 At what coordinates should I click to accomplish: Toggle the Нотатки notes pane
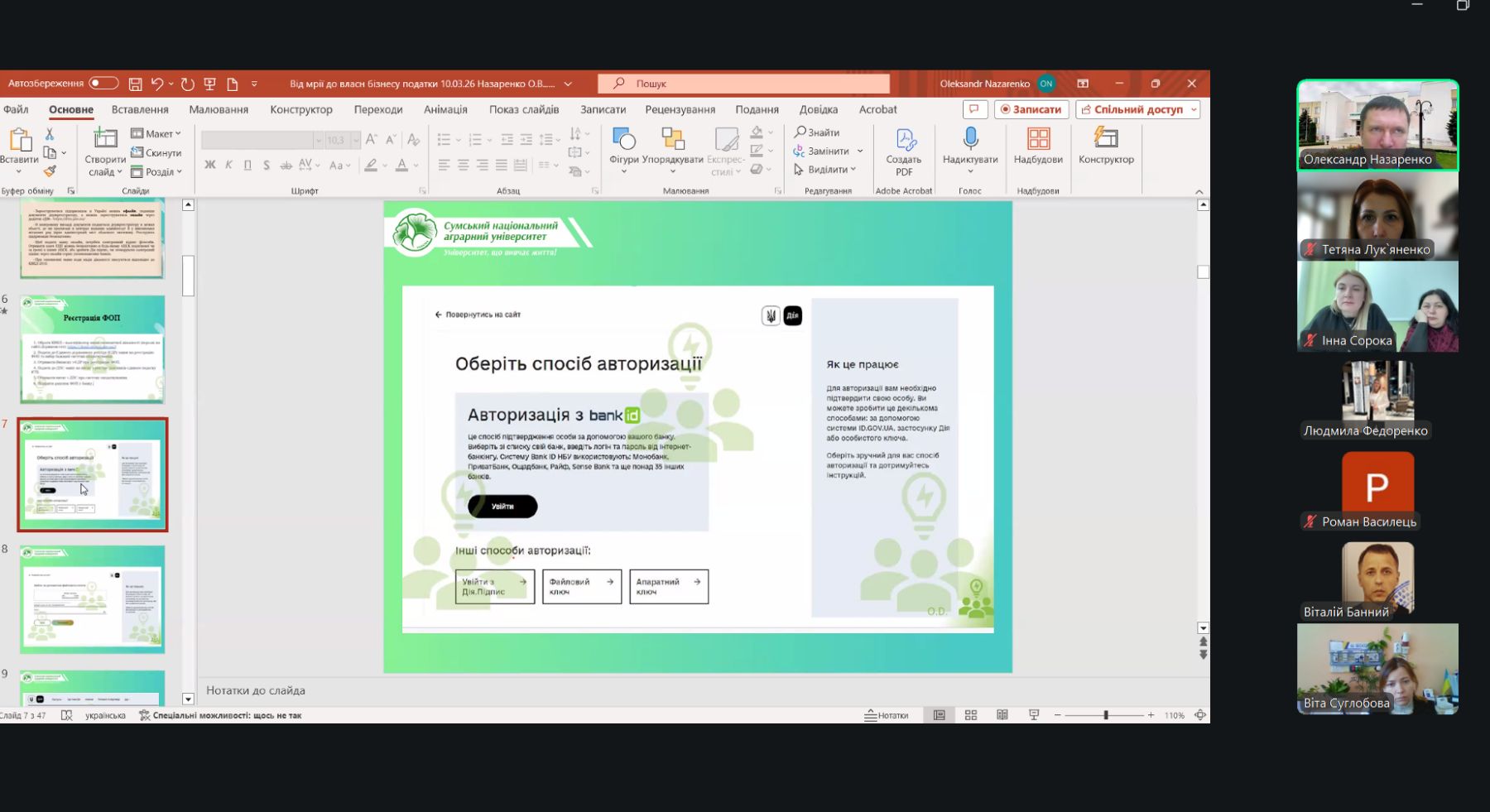[x=887, y=715]
